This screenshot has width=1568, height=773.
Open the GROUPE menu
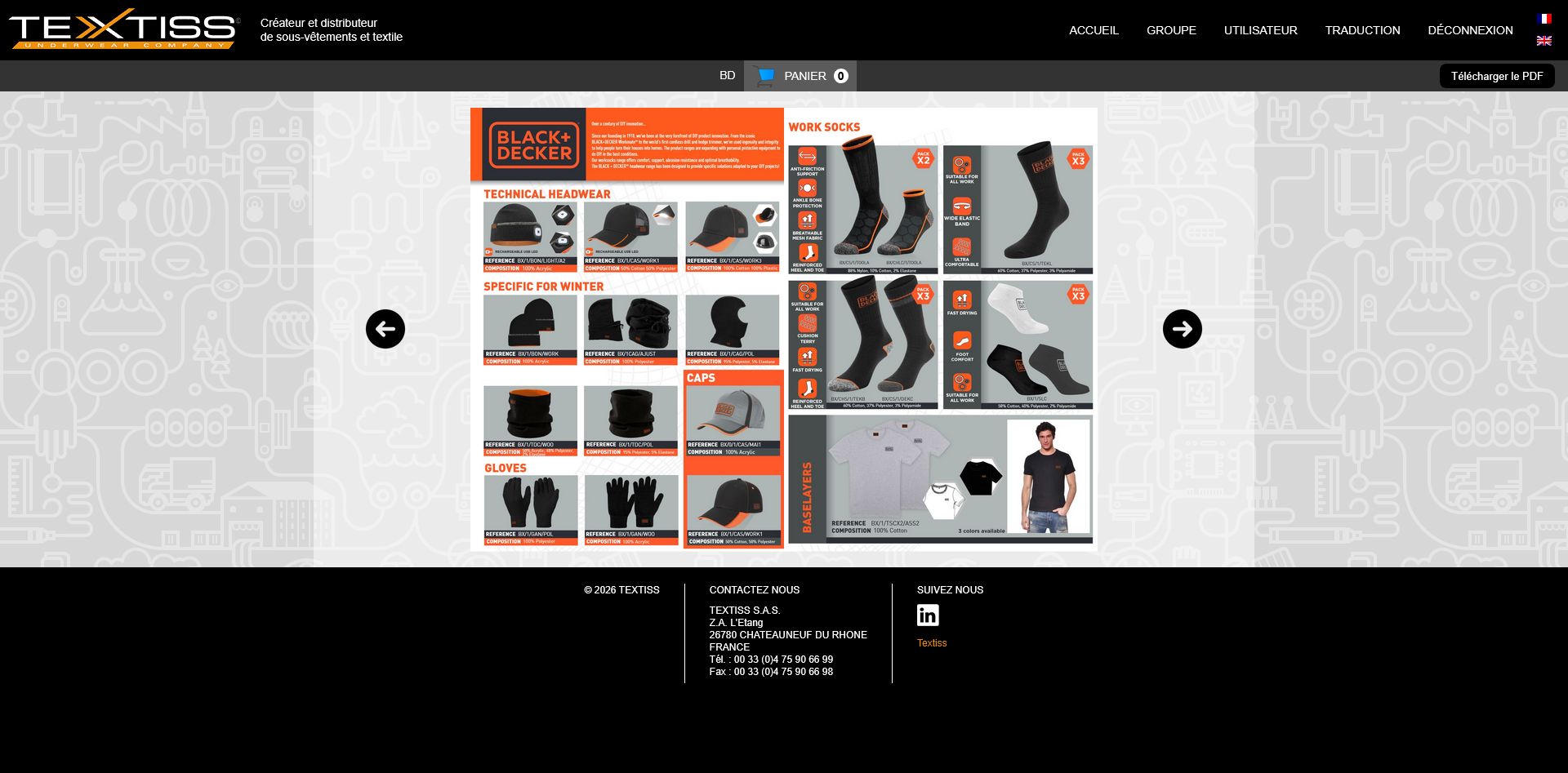tap(1171, 30)
